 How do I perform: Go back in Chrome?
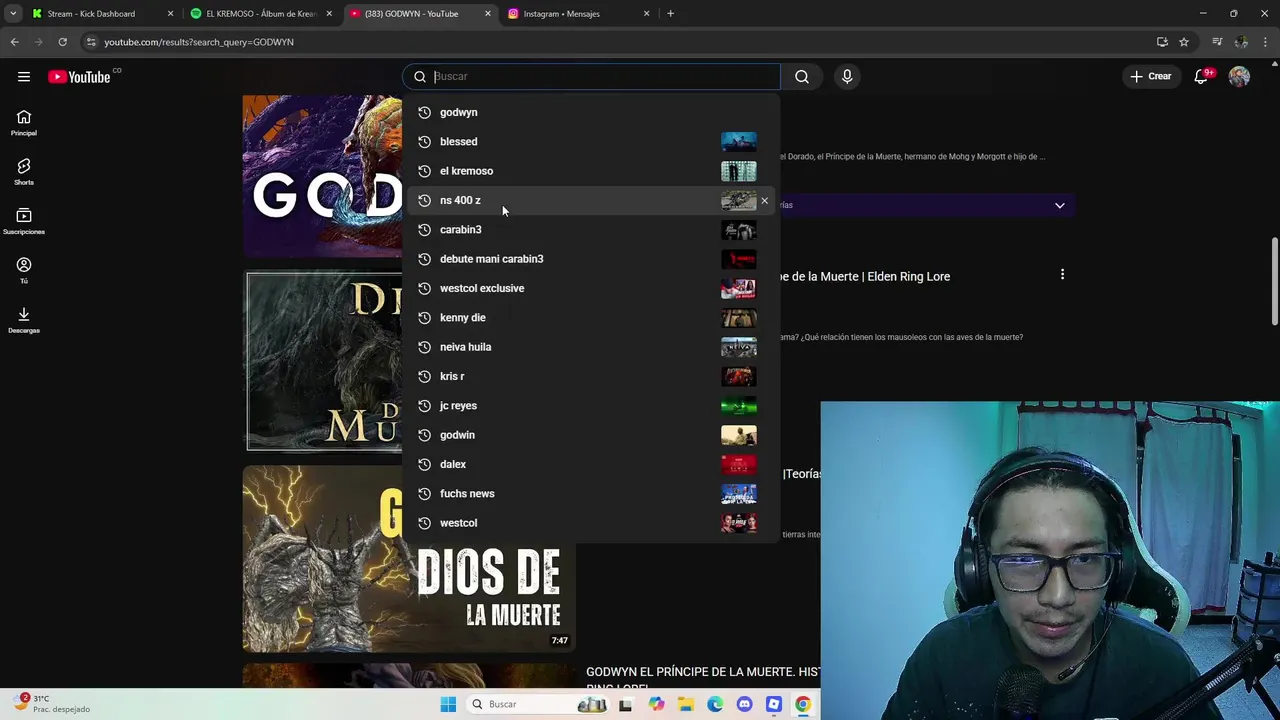[x=14, y=42]
